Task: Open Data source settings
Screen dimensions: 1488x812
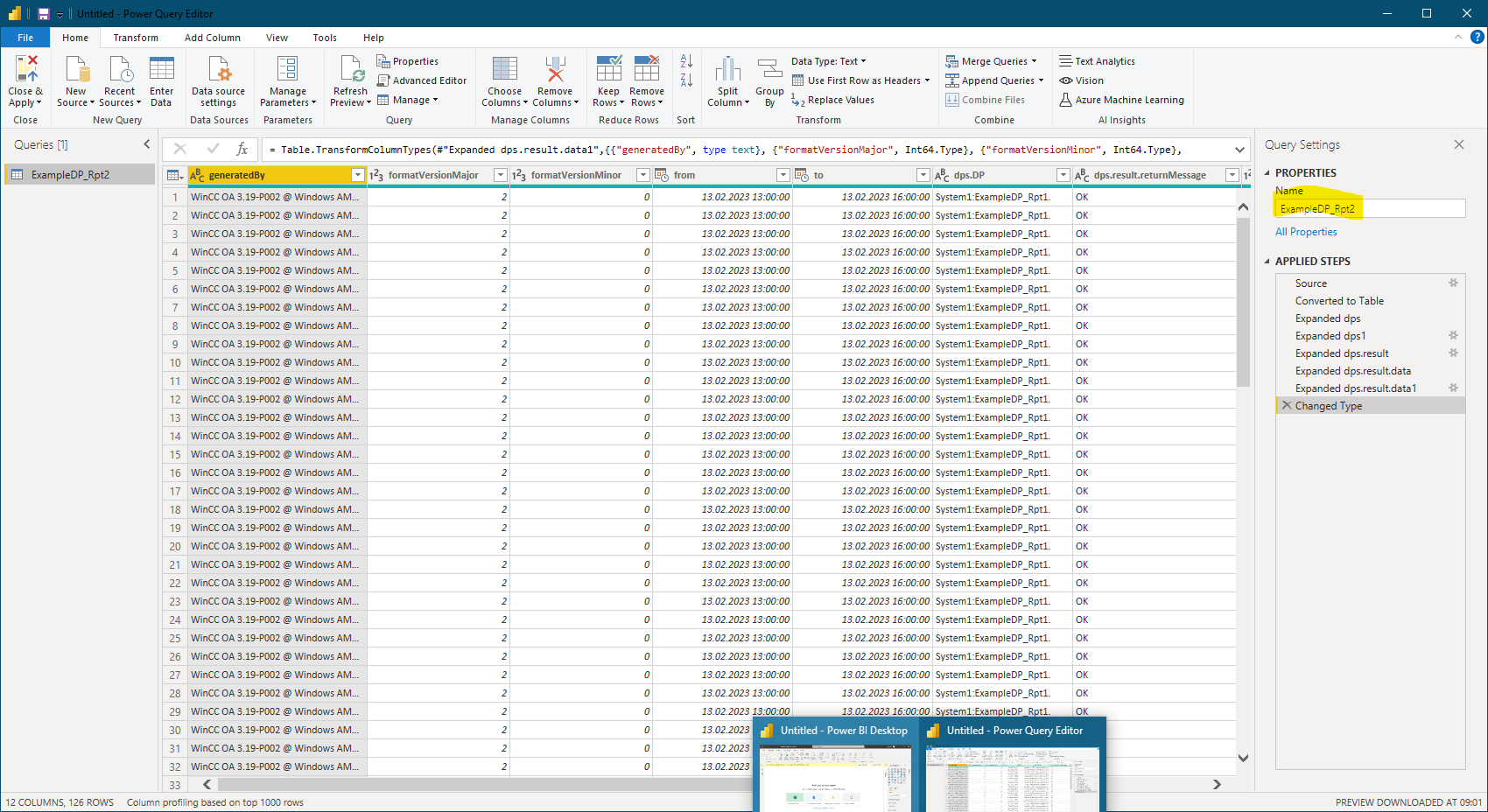Action: [219, 80]
